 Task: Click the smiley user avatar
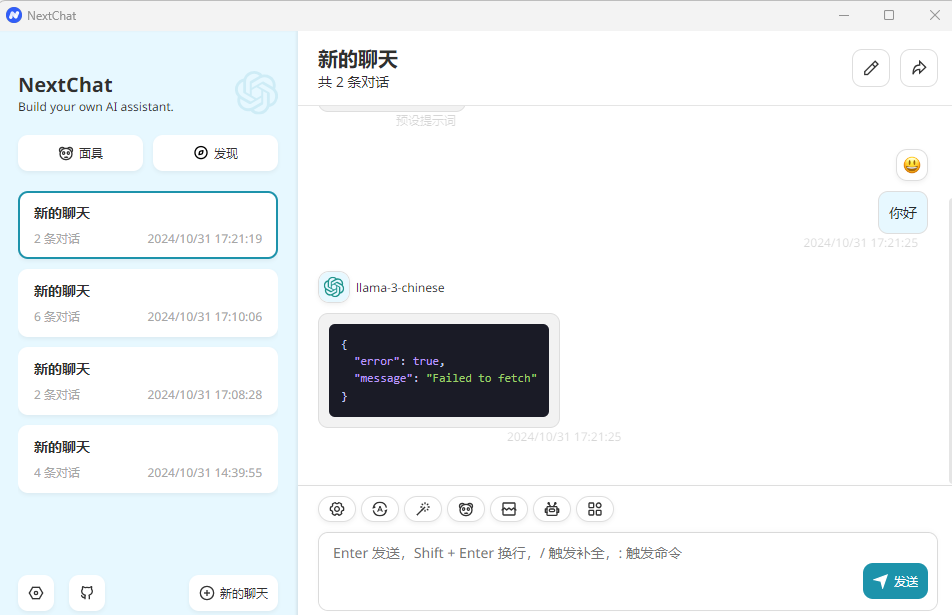(911, 165)
